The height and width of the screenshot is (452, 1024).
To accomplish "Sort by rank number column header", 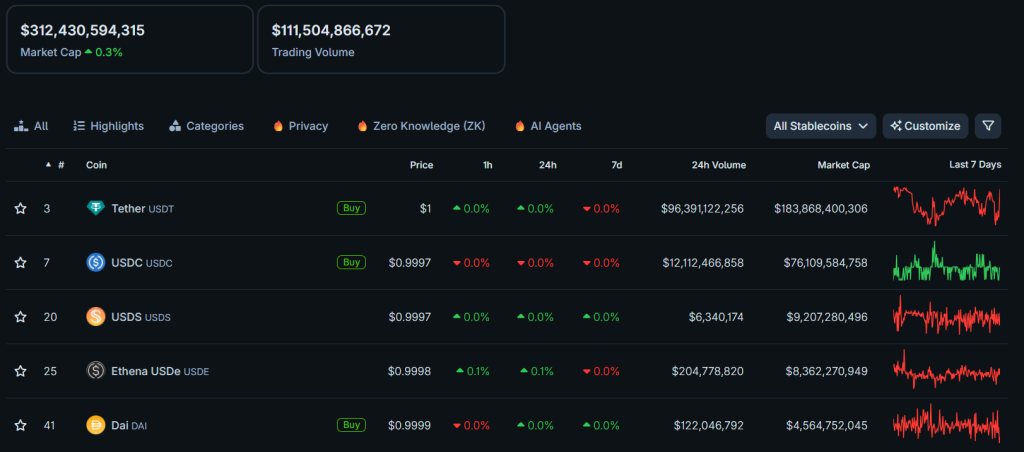I will click(60, 165).
